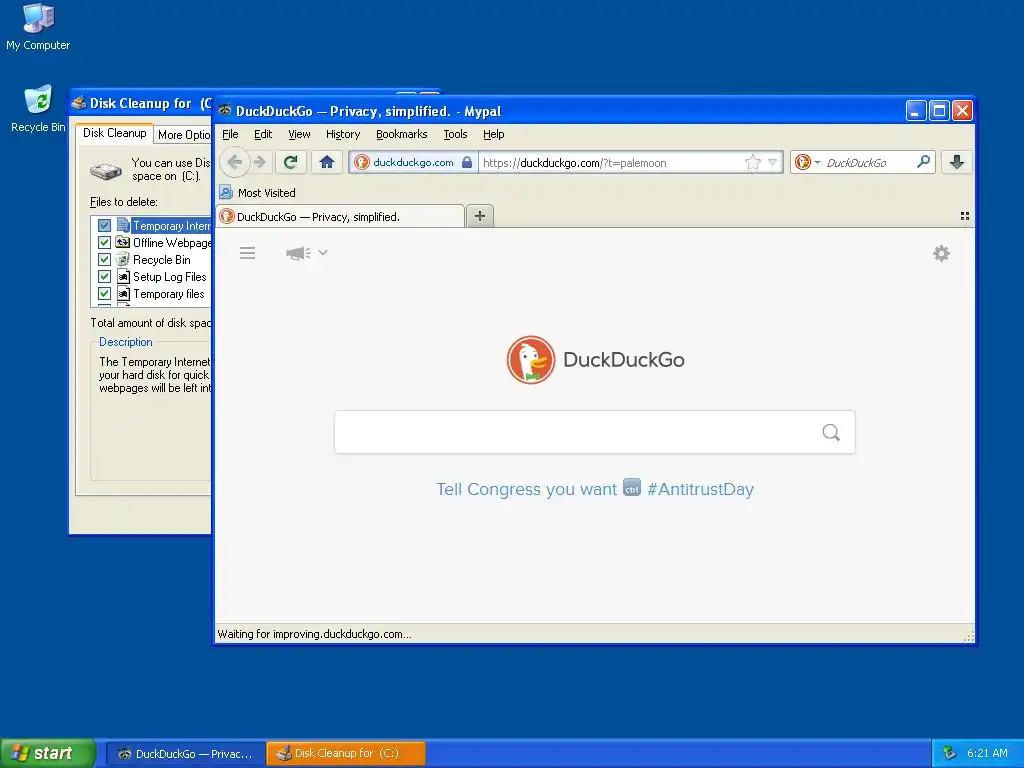Click the duckduckgo.com site identity button

413,163
